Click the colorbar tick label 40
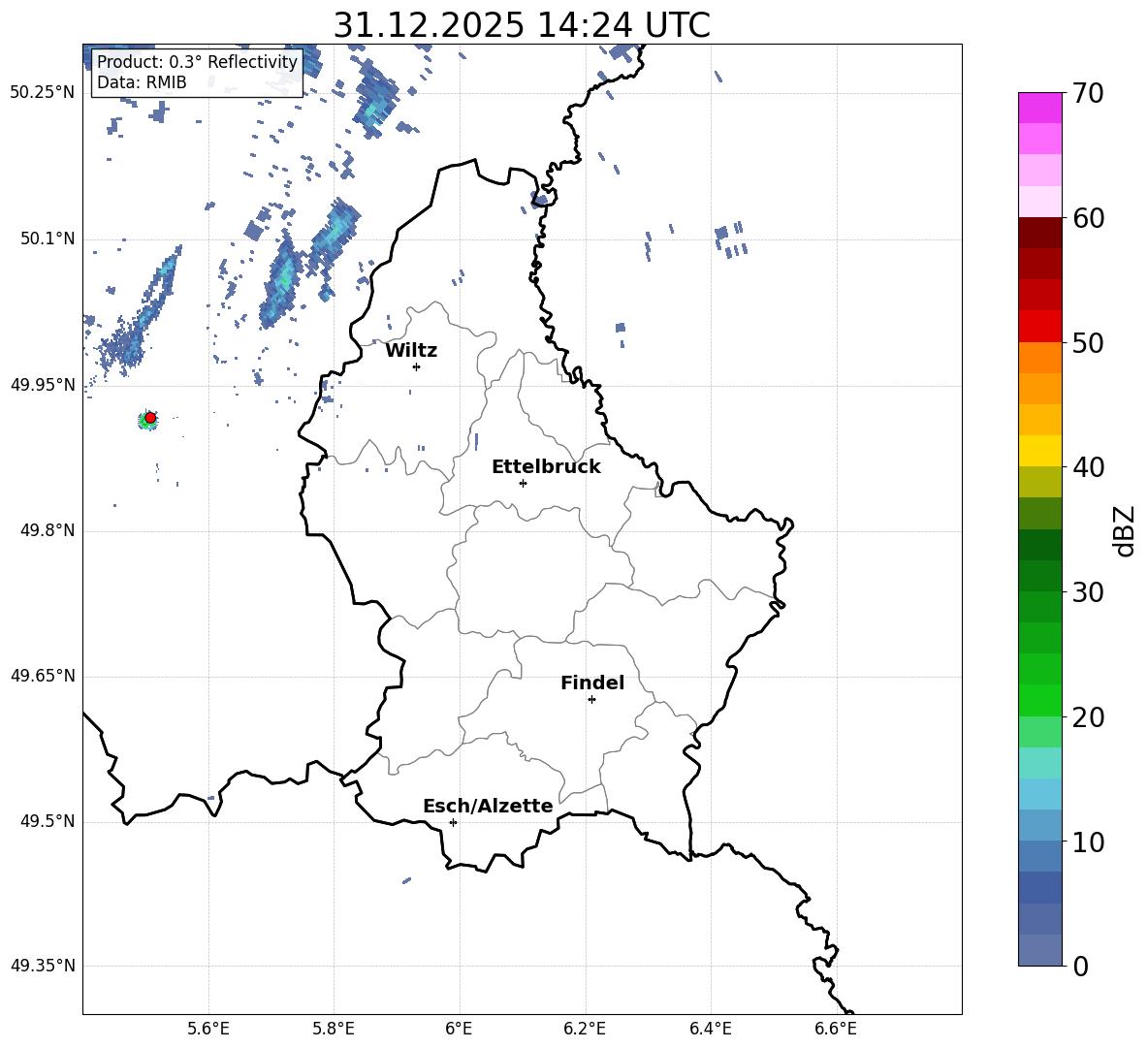 pos(1089,467)
